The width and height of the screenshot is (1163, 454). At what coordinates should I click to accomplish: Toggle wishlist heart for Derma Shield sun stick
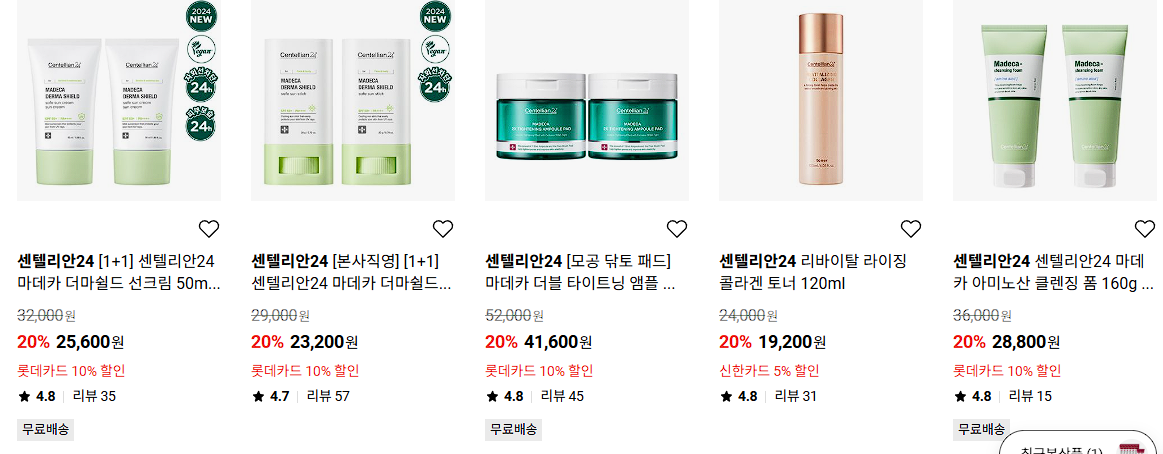[x=443, y=229]
